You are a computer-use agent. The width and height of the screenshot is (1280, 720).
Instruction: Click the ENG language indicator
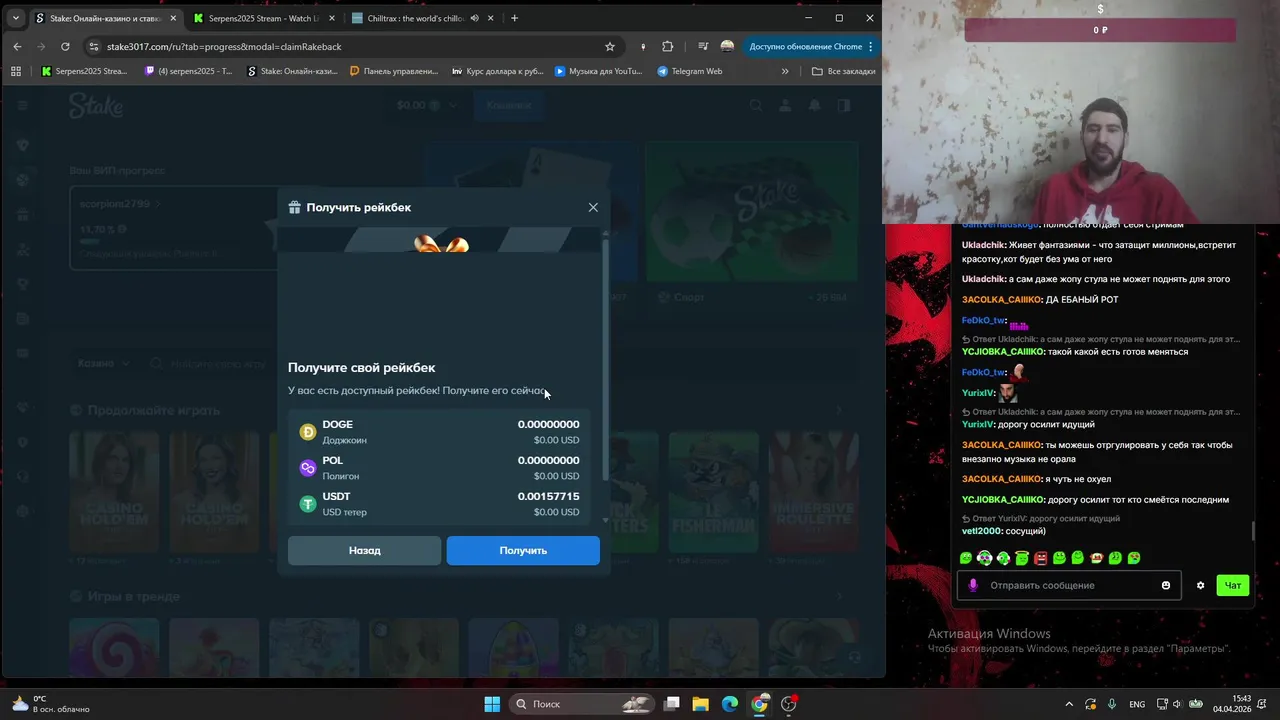point(1137,704)
